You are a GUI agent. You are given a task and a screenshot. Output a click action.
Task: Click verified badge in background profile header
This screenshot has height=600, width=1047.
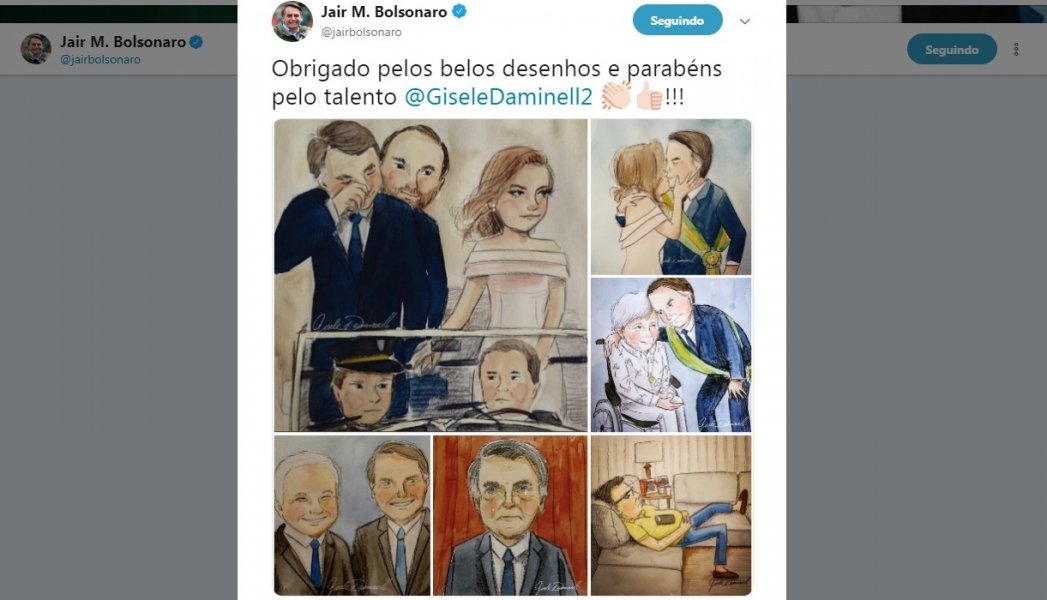click(196, 42)
